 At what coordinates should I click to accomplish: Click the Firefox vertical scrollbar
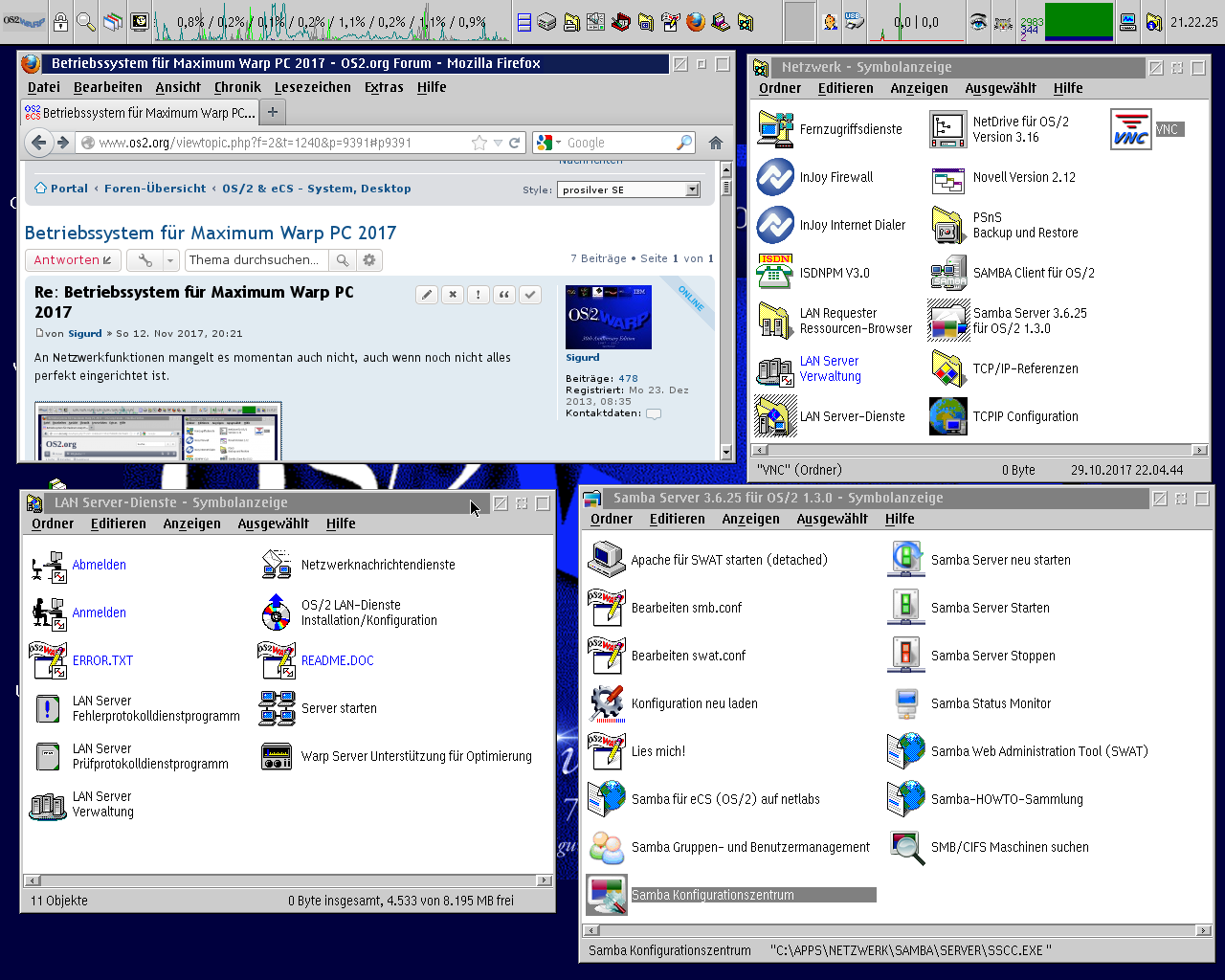(x=726, y=310)
